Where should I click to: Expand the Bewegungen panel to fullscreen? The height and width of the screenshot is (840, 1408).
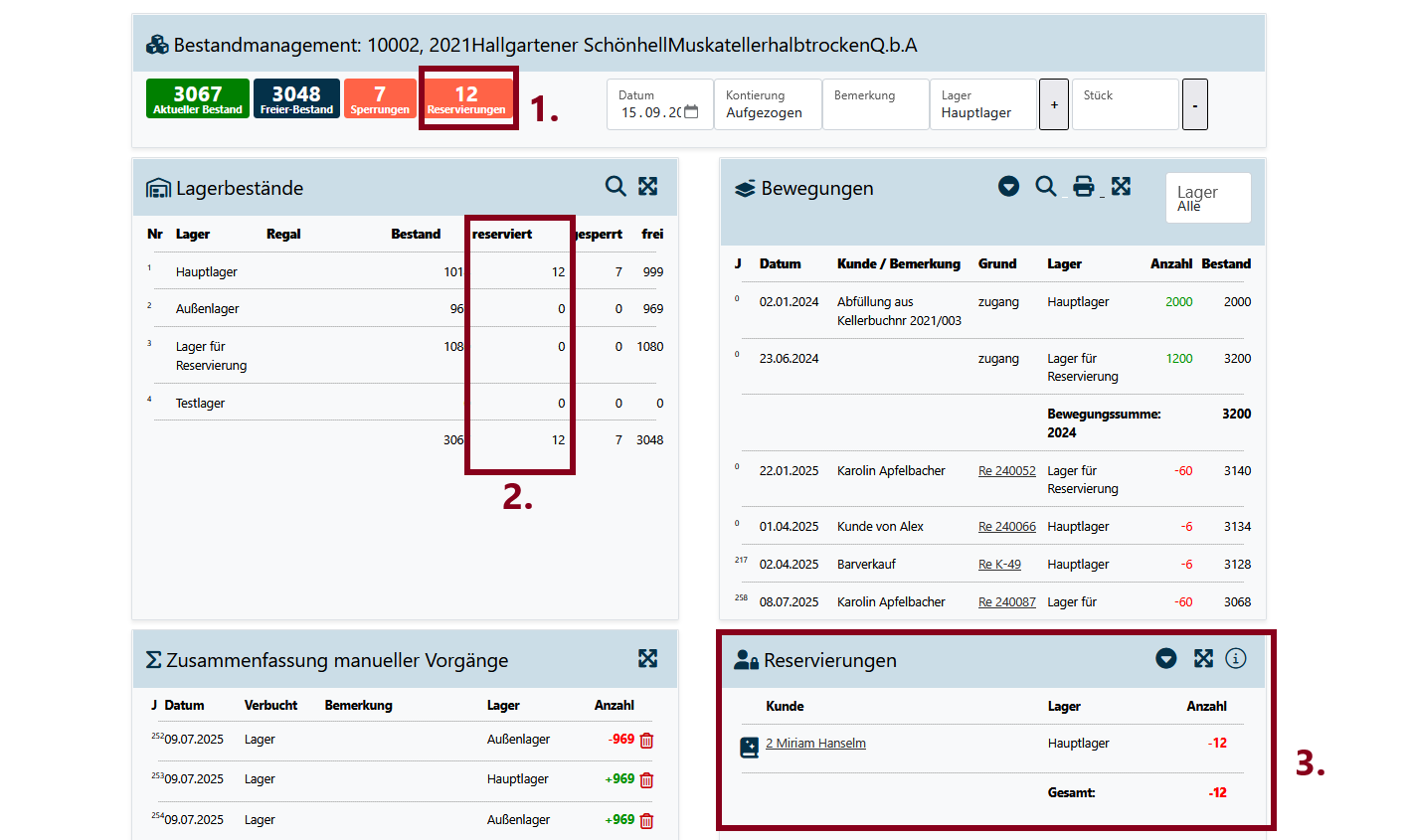(x=1121, y=186)
